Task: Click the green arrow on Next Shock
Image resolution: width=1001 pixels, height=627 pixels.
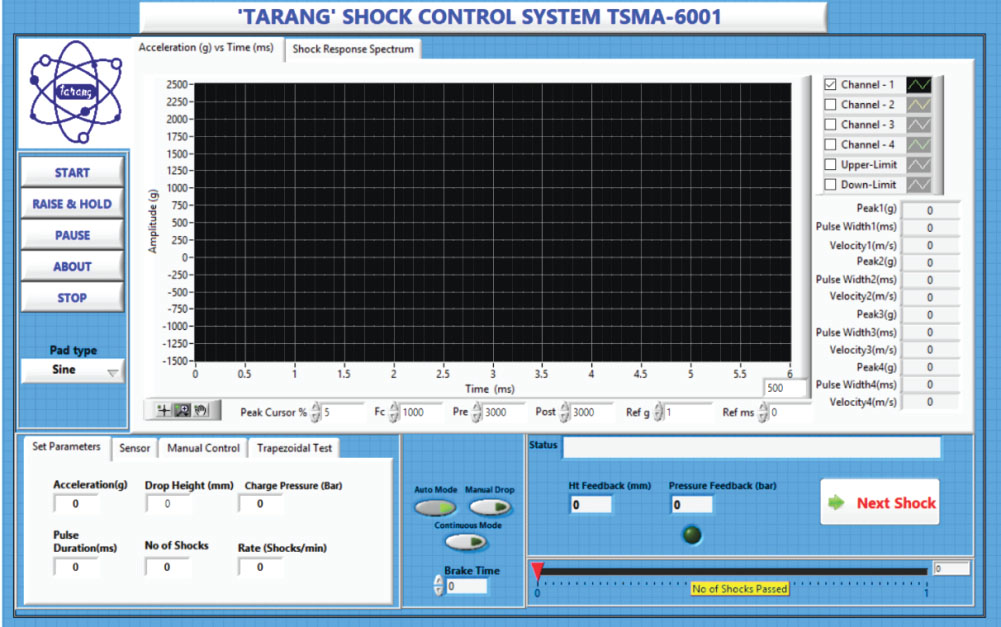Action: 836,502
